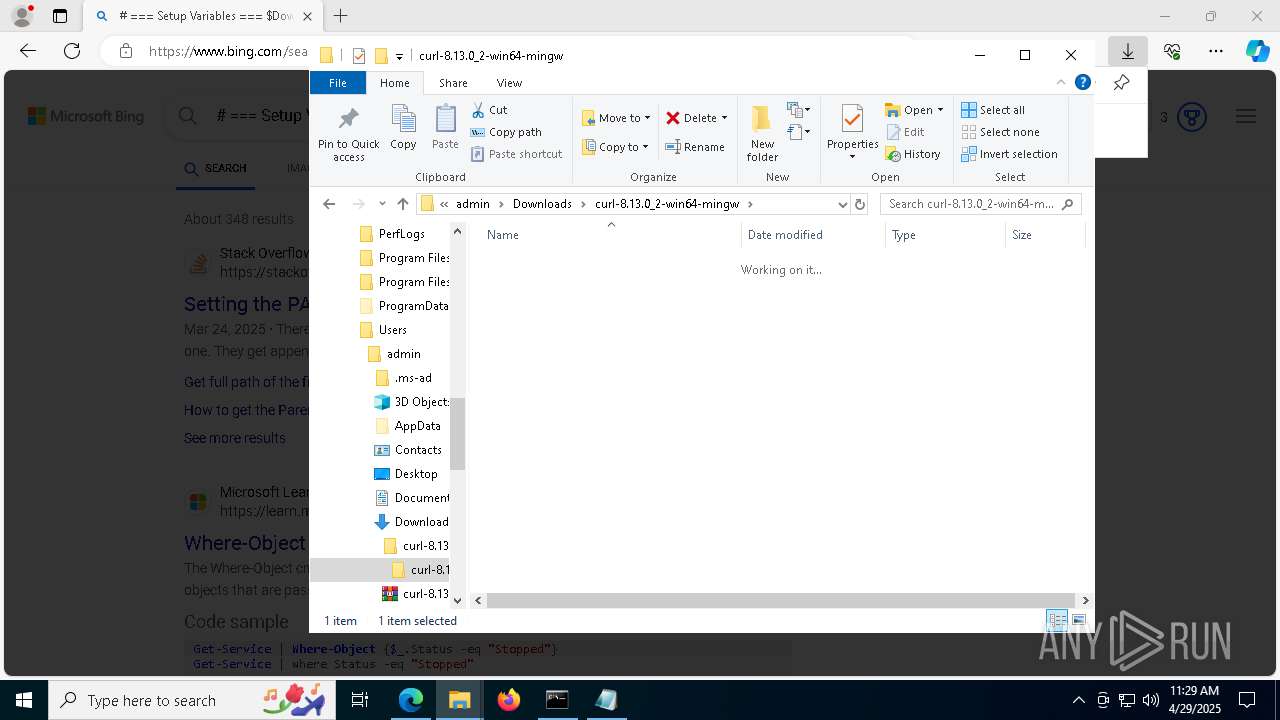Open Task View on taskbar
Image resolution: width=1280 pixels, height=720 pixels.
tap(361, 700)
